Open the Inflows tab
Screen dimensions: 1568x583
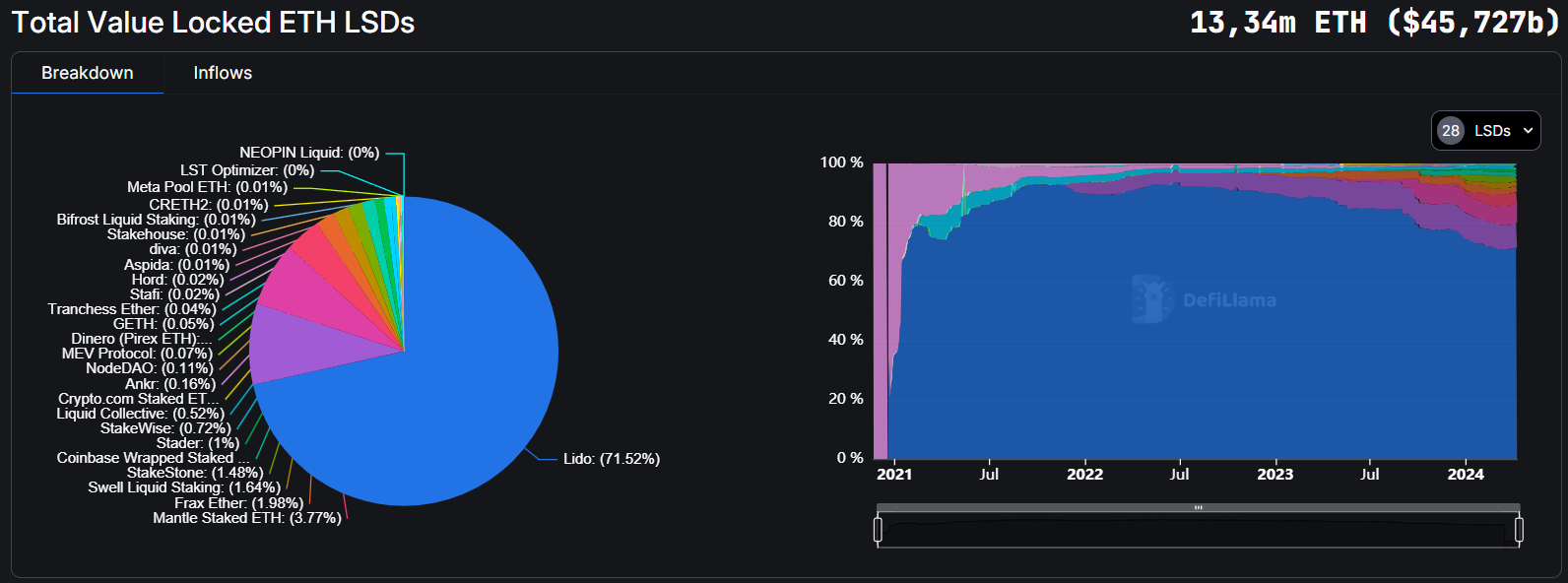(223, 73)
